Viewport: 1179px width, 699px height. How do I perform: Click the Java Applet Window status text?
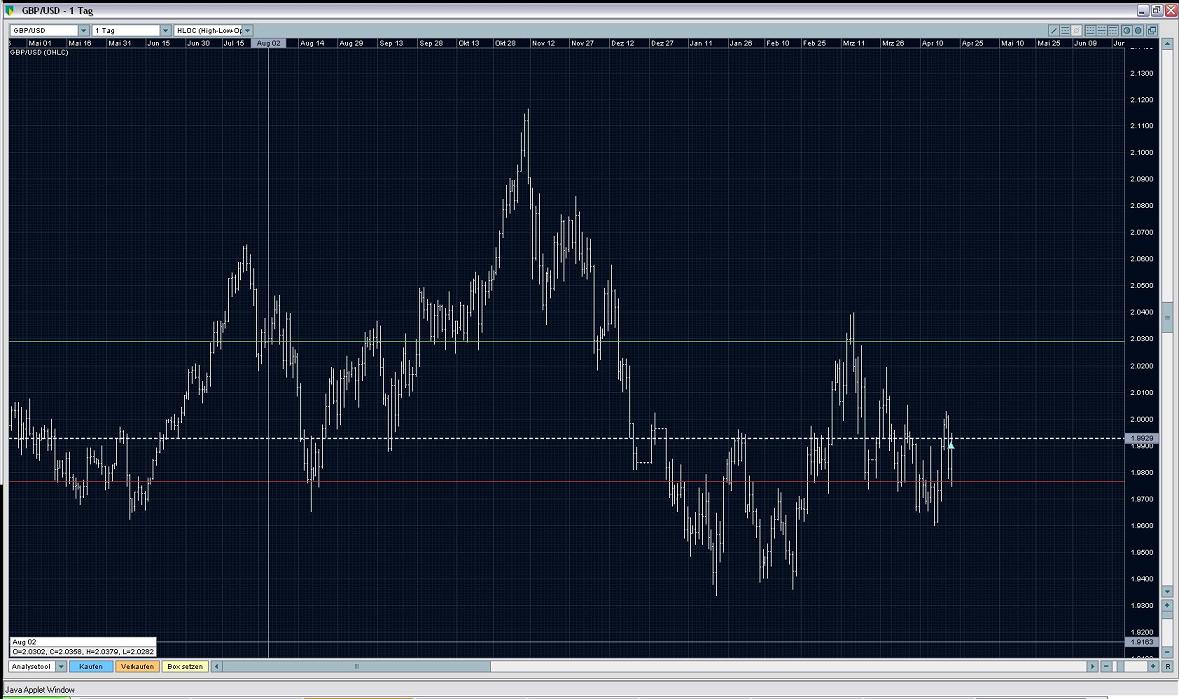click(x=40, y=689)
